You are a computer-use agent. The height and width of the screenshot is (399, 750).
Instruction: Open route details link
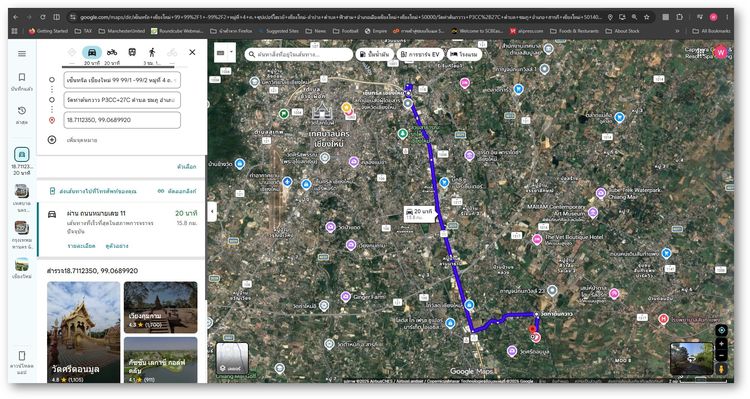tap(81, 245)
